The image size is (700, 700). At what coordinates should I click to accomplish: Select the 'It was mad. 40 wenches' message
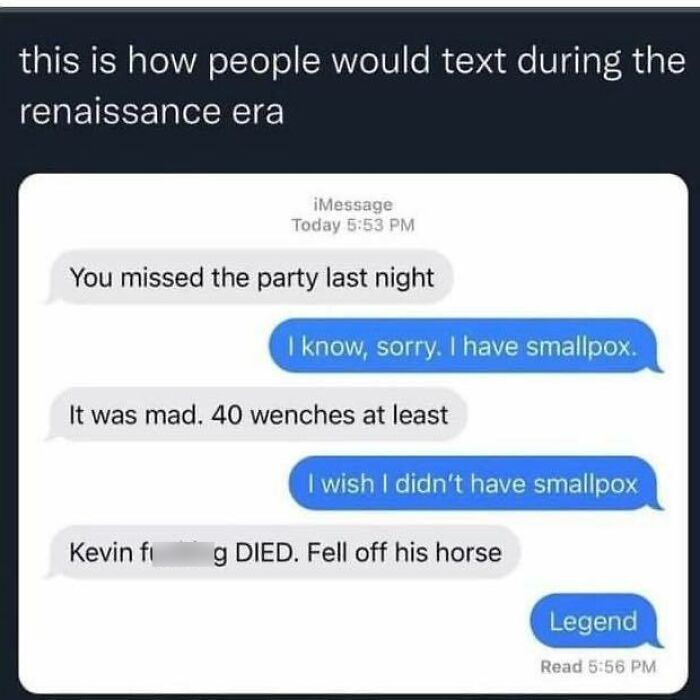point(258,415)
